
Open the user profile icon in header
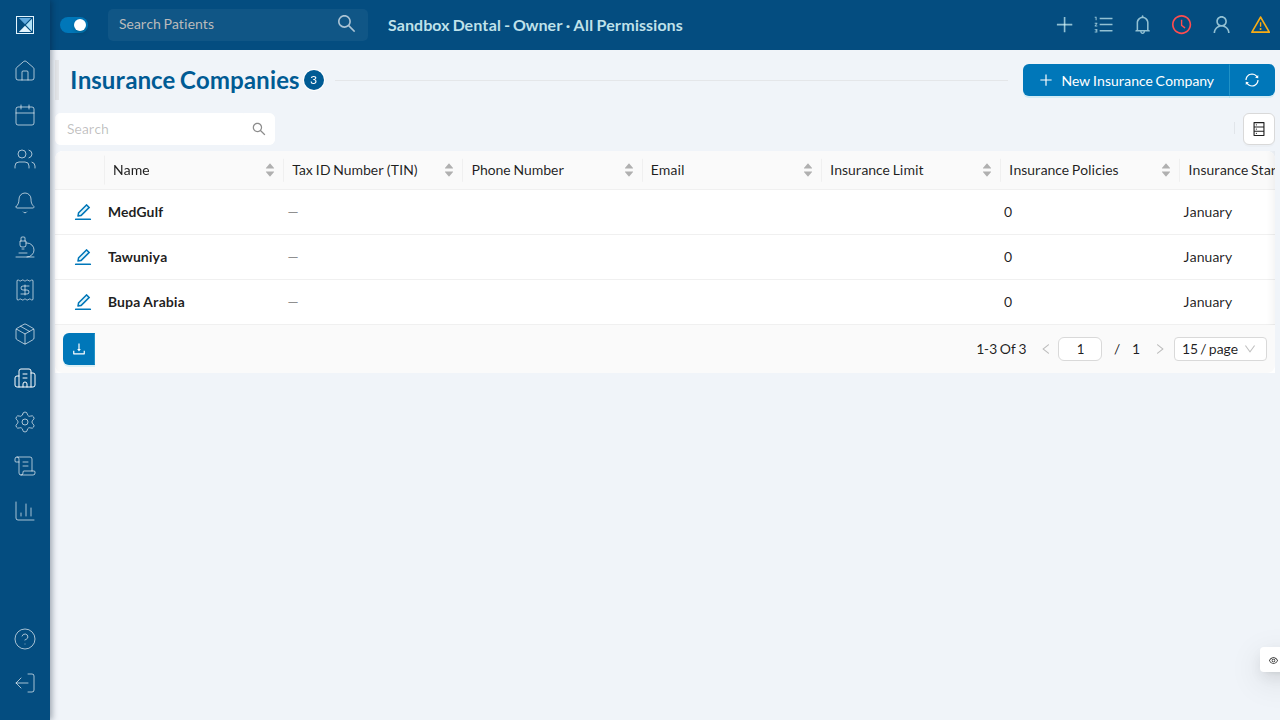pos(1221,25)
